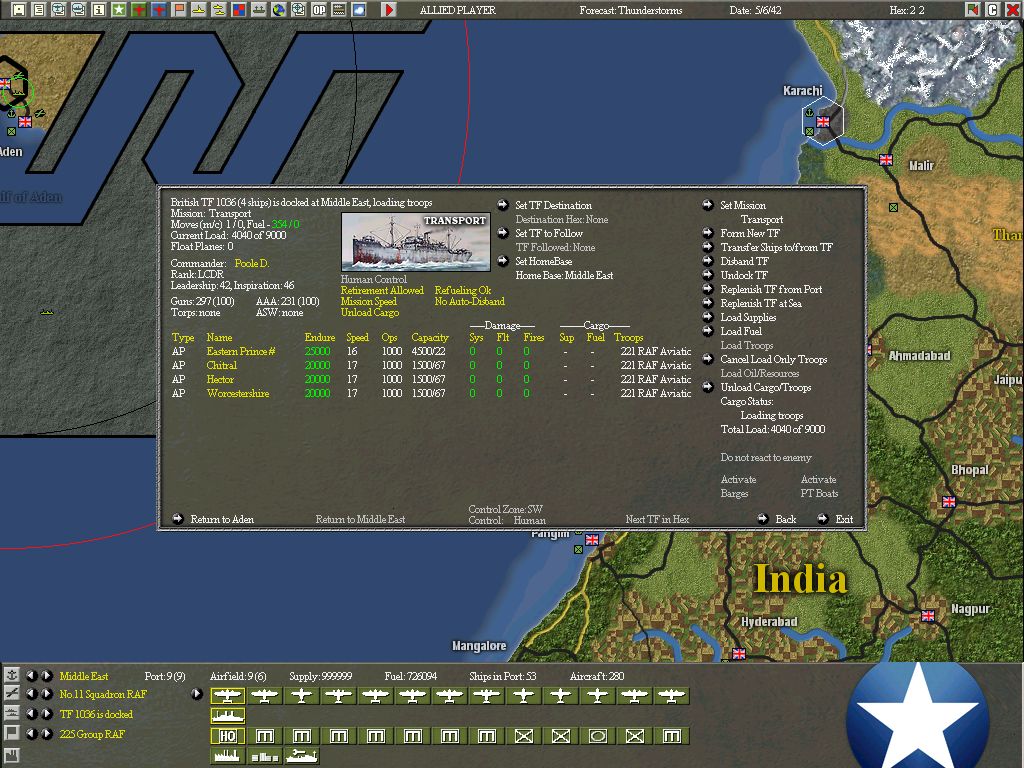Screen dimensions: 1024x768
Task: Select the docked task force ship icon
Action: point(227,716)
